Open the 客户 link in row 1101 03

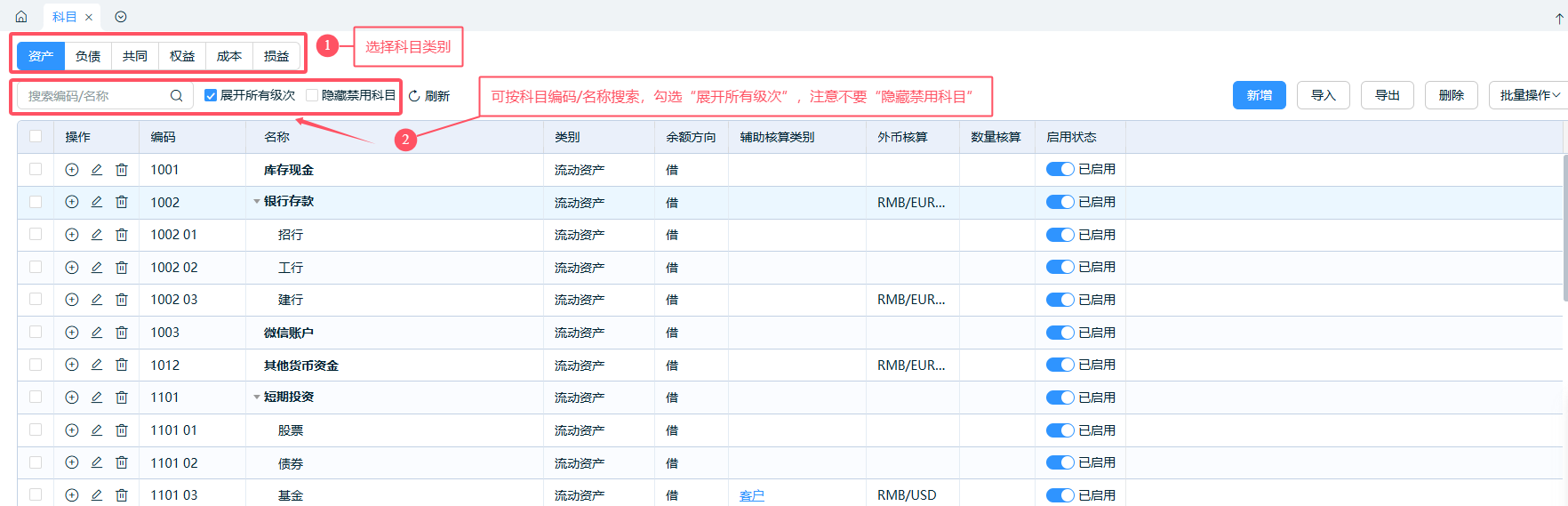751,495
